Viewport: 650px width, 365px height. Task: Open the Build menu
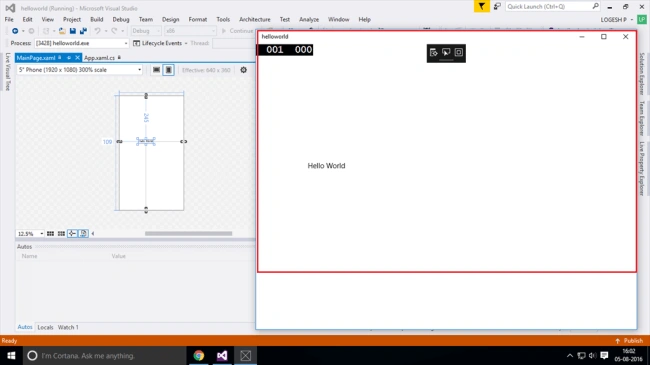(97, 19)
